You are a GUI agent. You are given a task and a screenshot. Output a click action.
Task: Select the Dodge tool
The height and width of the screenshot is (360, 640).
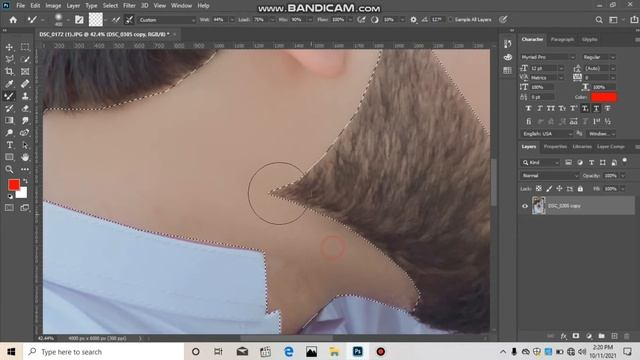pos(9,133)
